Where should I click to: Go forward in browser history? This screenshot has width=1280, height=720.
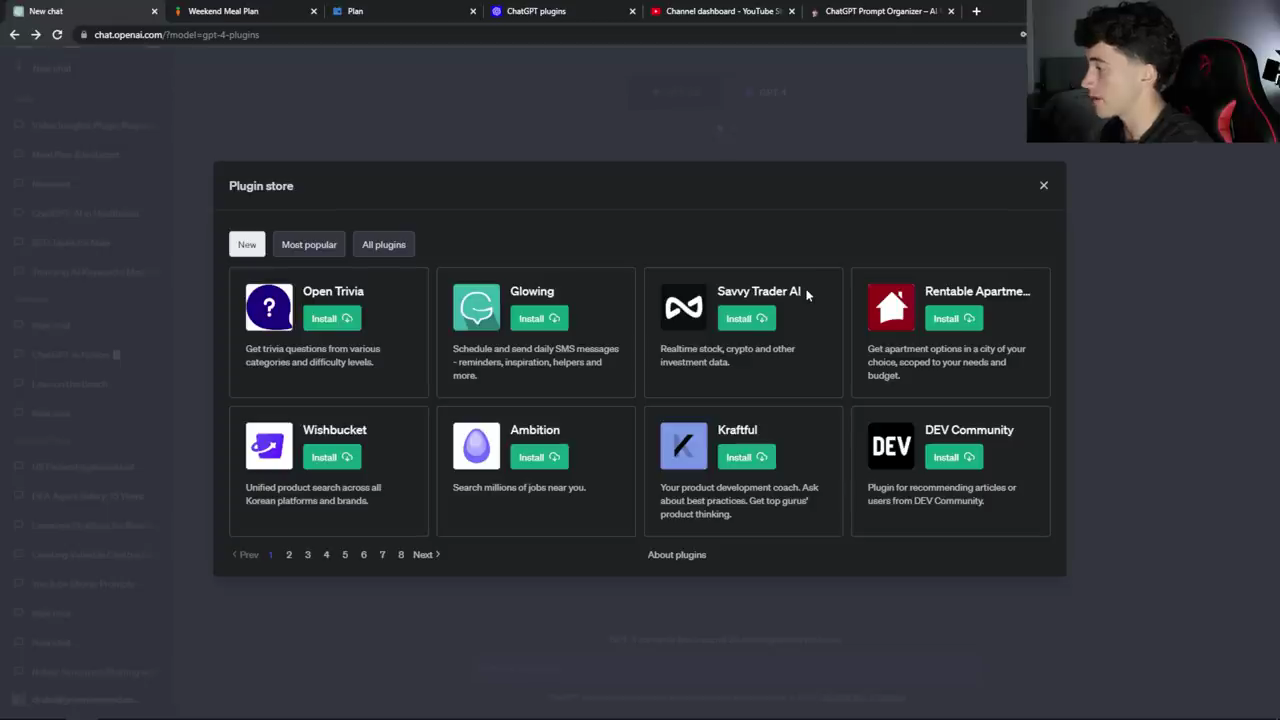(x=35, y=34)
